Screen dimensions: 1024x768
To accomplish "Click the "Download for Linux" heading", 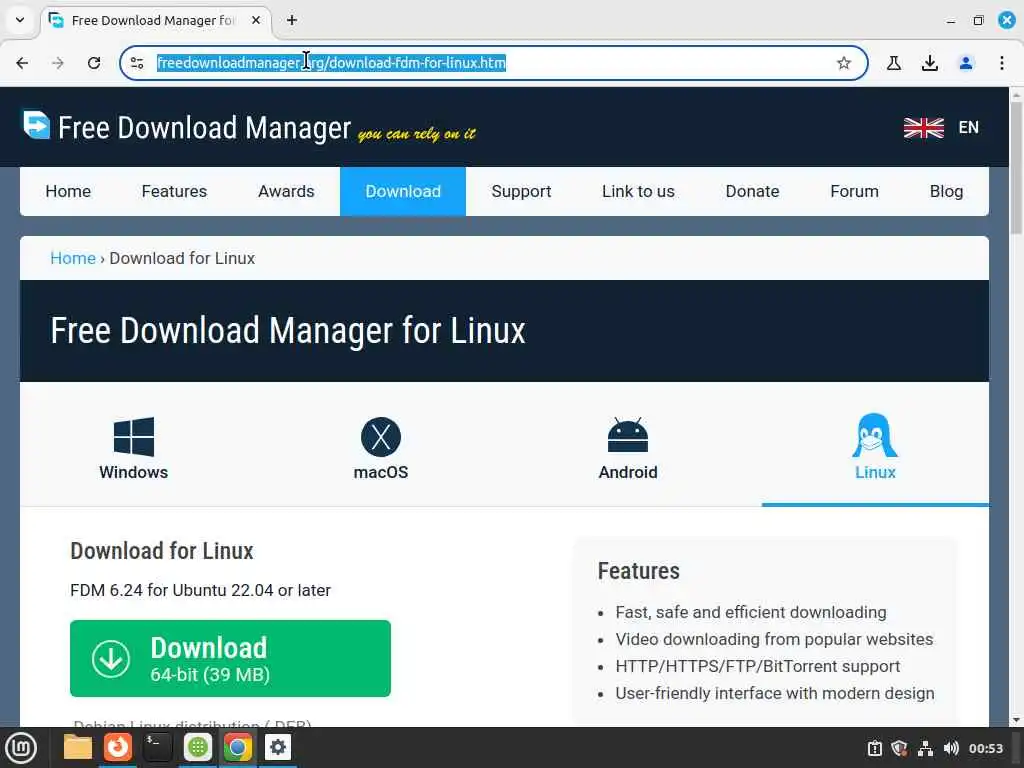I will point(161,551).
